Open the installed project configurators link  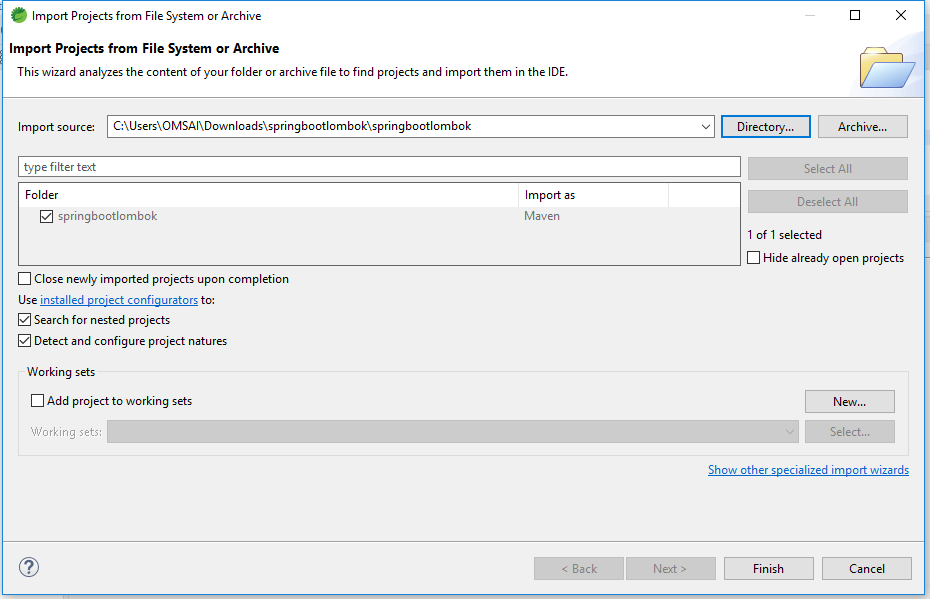tap(119, 299)
